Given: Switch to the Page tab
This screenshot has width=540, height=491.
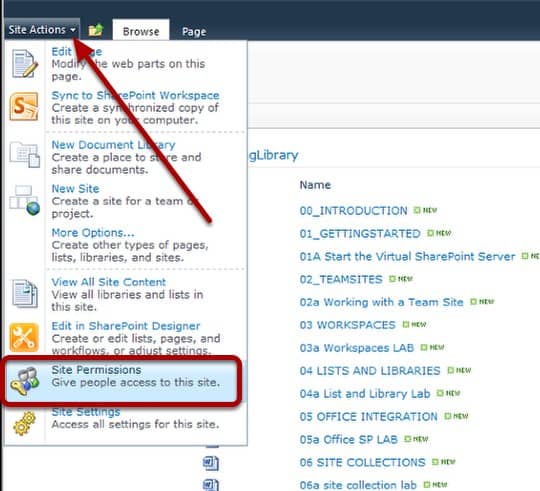Looking at the screenshot, I should coord(194,32).
